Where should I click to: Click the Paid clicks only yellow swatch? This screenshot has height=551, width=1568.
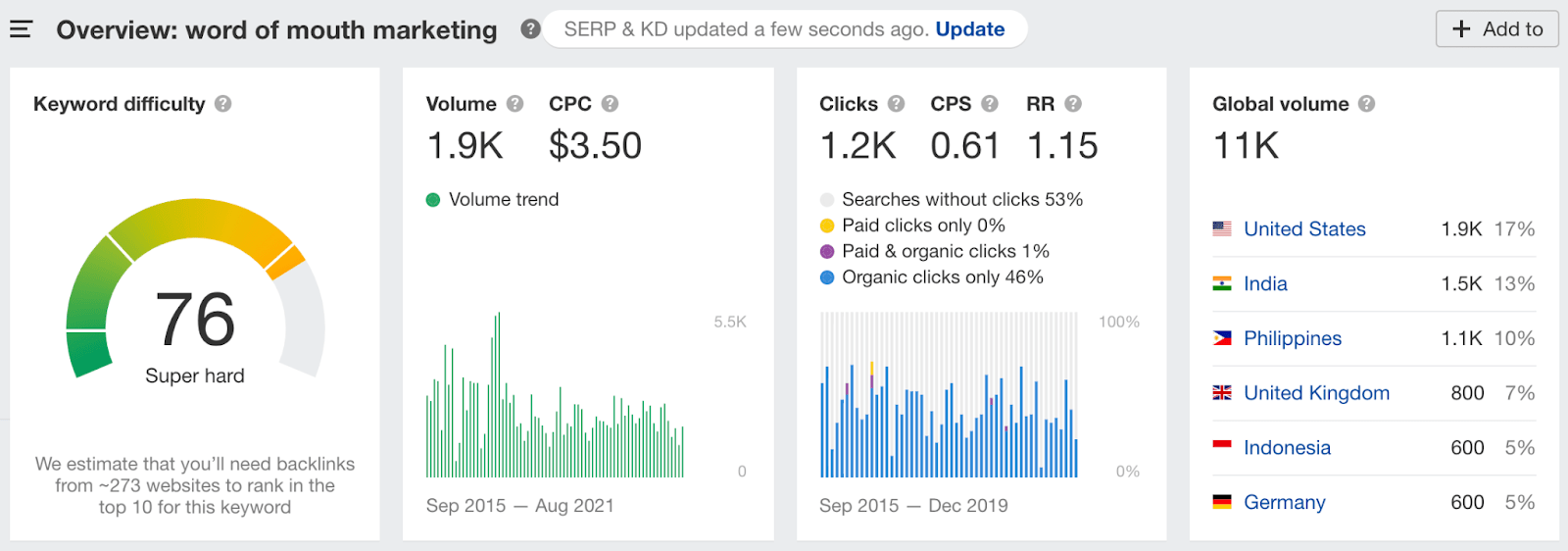coord(827,225)
